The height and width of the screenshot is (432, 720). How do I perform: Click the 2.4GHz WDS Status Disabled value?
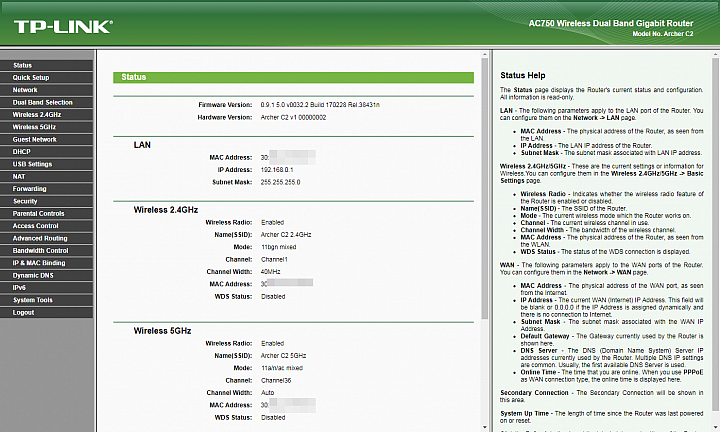(273, 297)
